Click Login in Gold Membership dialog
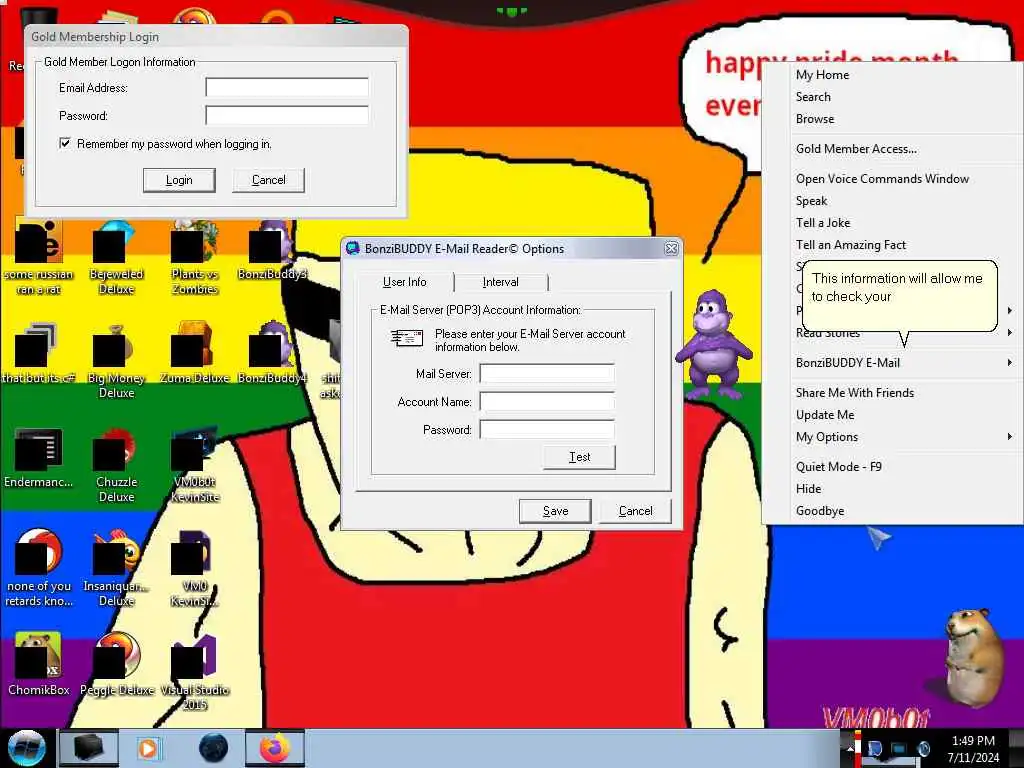This screenshot has width=1024, height=768. pyautogui.click(x=179, y=180)
